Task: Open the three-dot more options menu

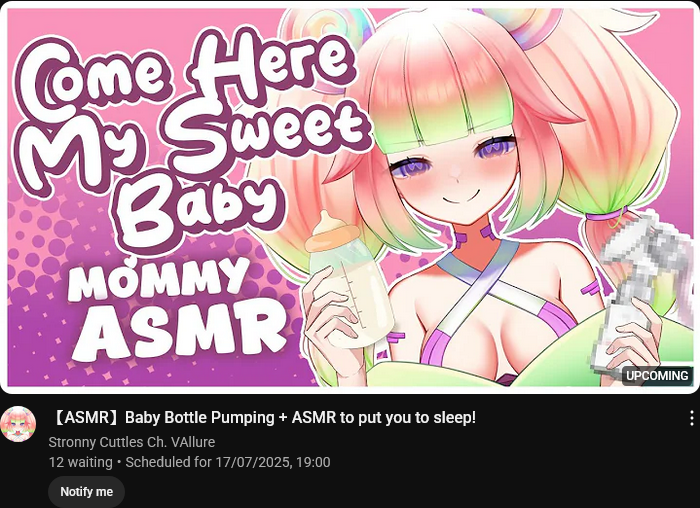Action: pyautogui.click(x=692, y=418)
